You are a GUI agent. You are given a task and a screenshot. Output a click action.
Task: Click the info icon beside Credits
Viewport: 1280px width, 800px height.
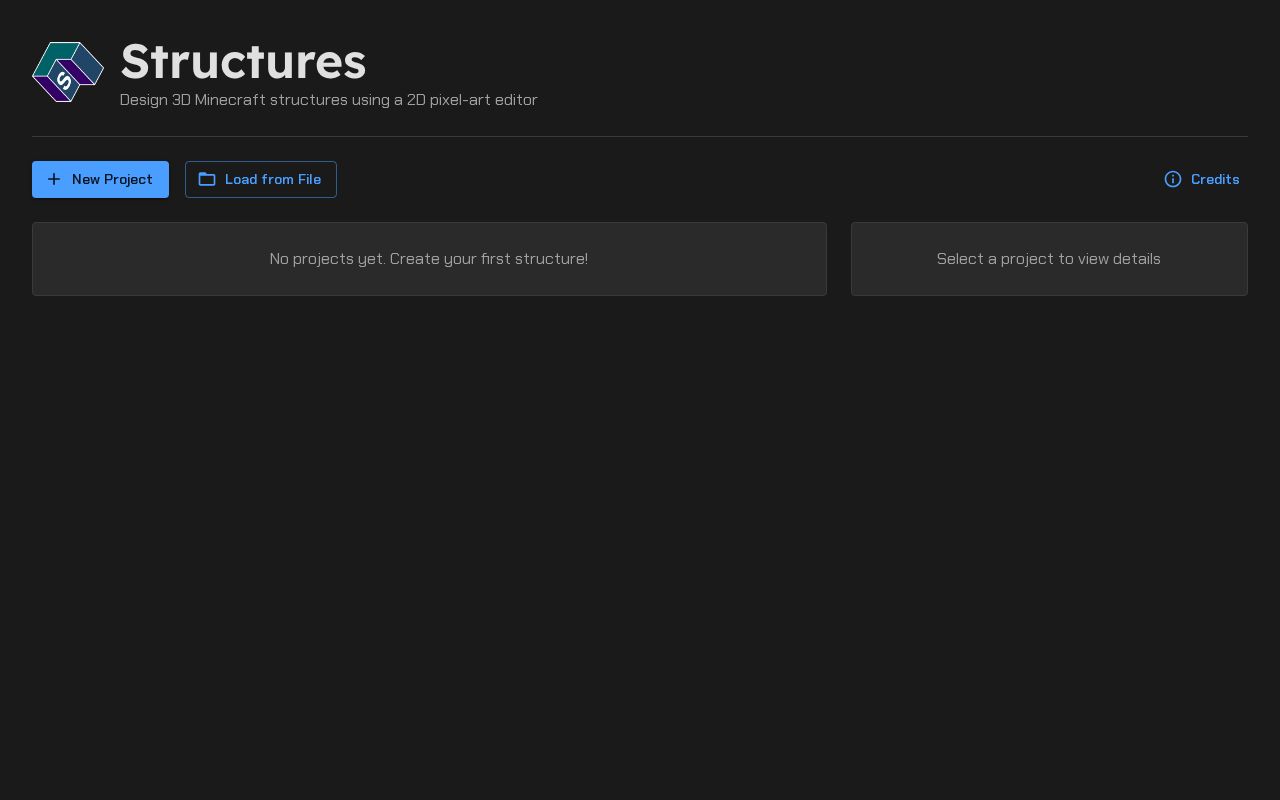(x=1173, y=179)
